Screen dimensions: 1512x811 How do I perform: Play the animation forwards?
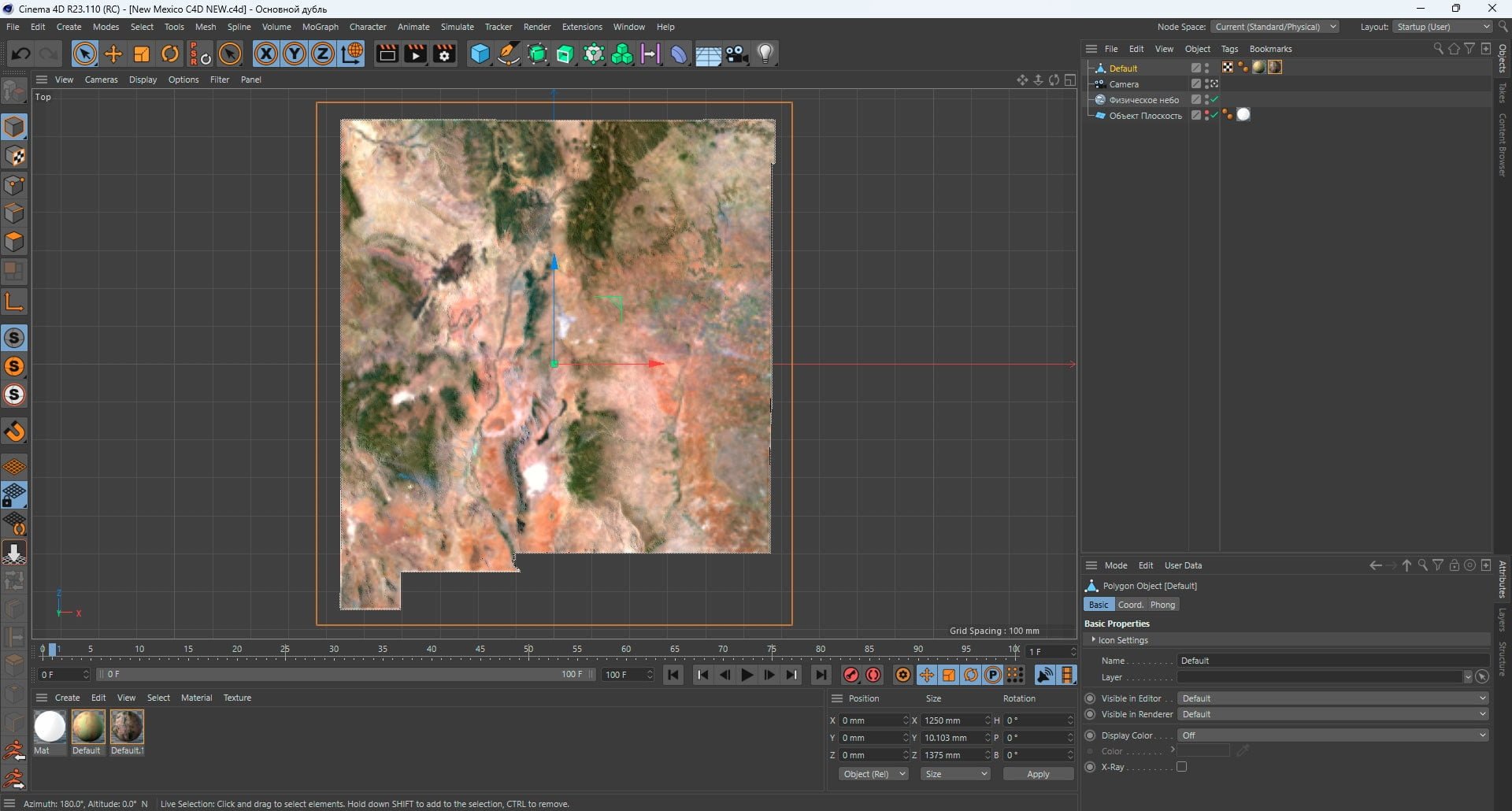pyautogui.click(x=747, y=675)
